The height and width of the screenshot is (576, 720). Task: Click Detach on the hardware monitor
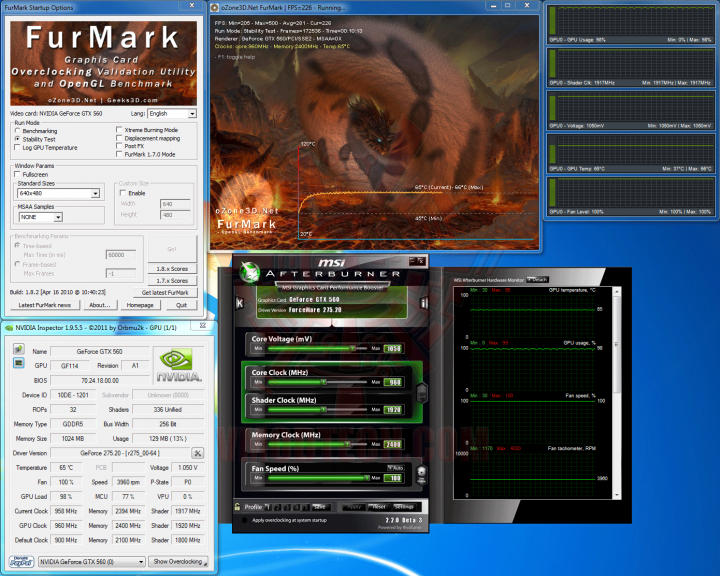pyautogui.click(x=538, y=279)
